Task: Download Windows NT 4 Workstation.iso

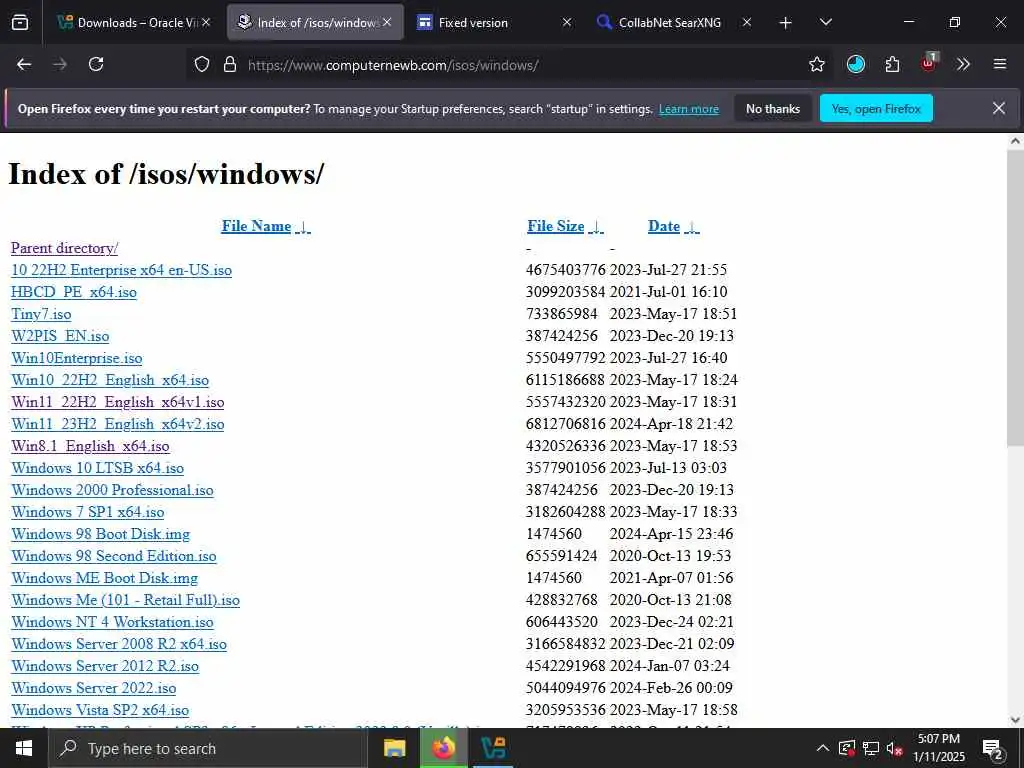Action: tap(112, 622)
